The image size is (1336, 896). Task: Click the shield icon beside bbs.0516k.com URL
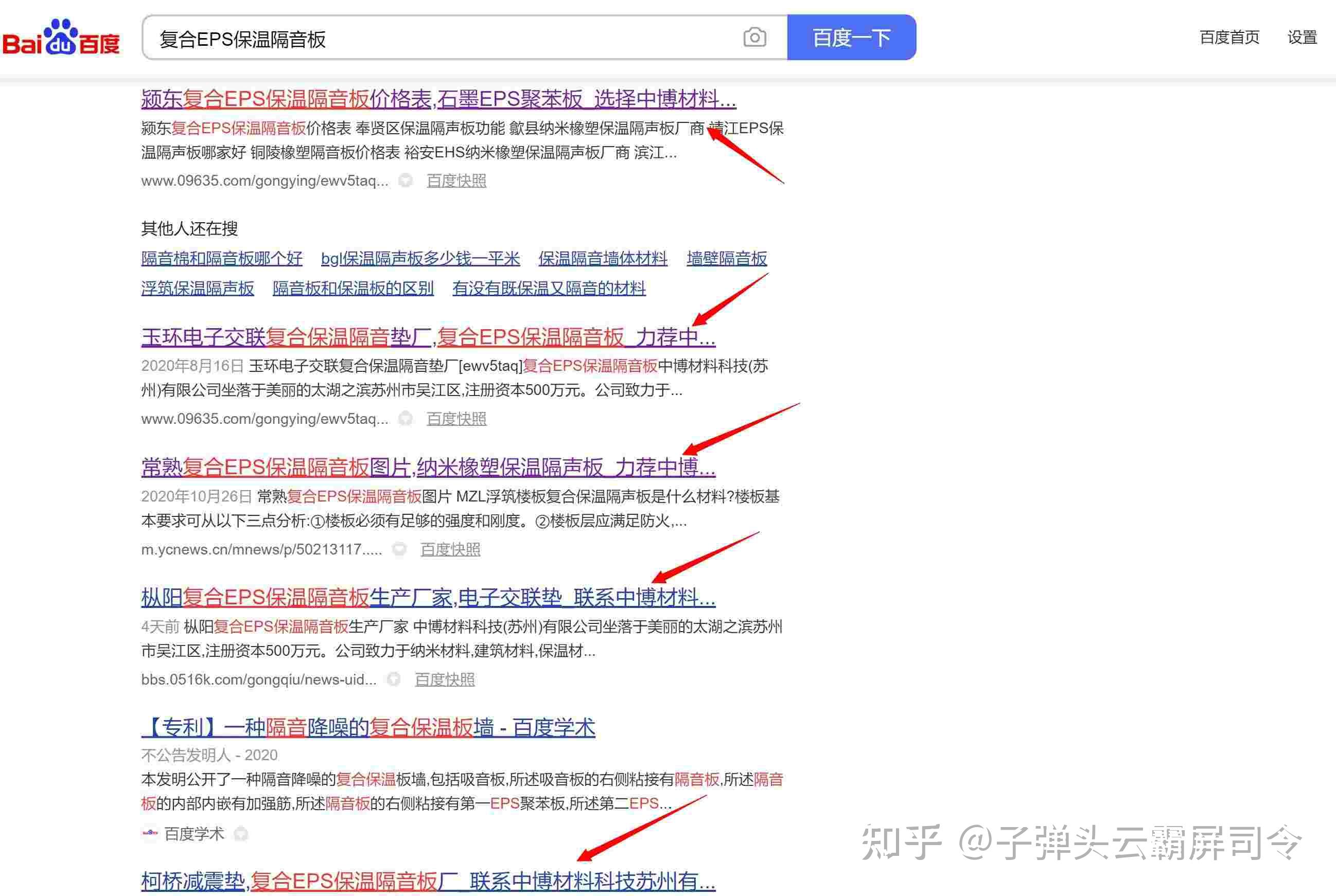pos(394,679)
